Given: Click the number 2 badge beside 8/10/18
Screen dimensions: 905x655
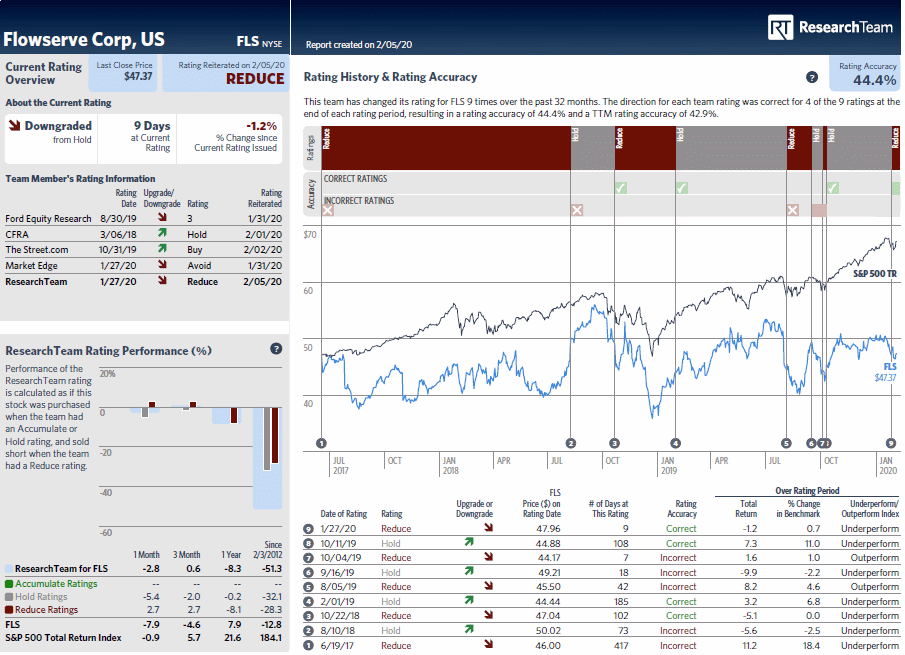Looking at the screenshot, I should pos(309,631).
